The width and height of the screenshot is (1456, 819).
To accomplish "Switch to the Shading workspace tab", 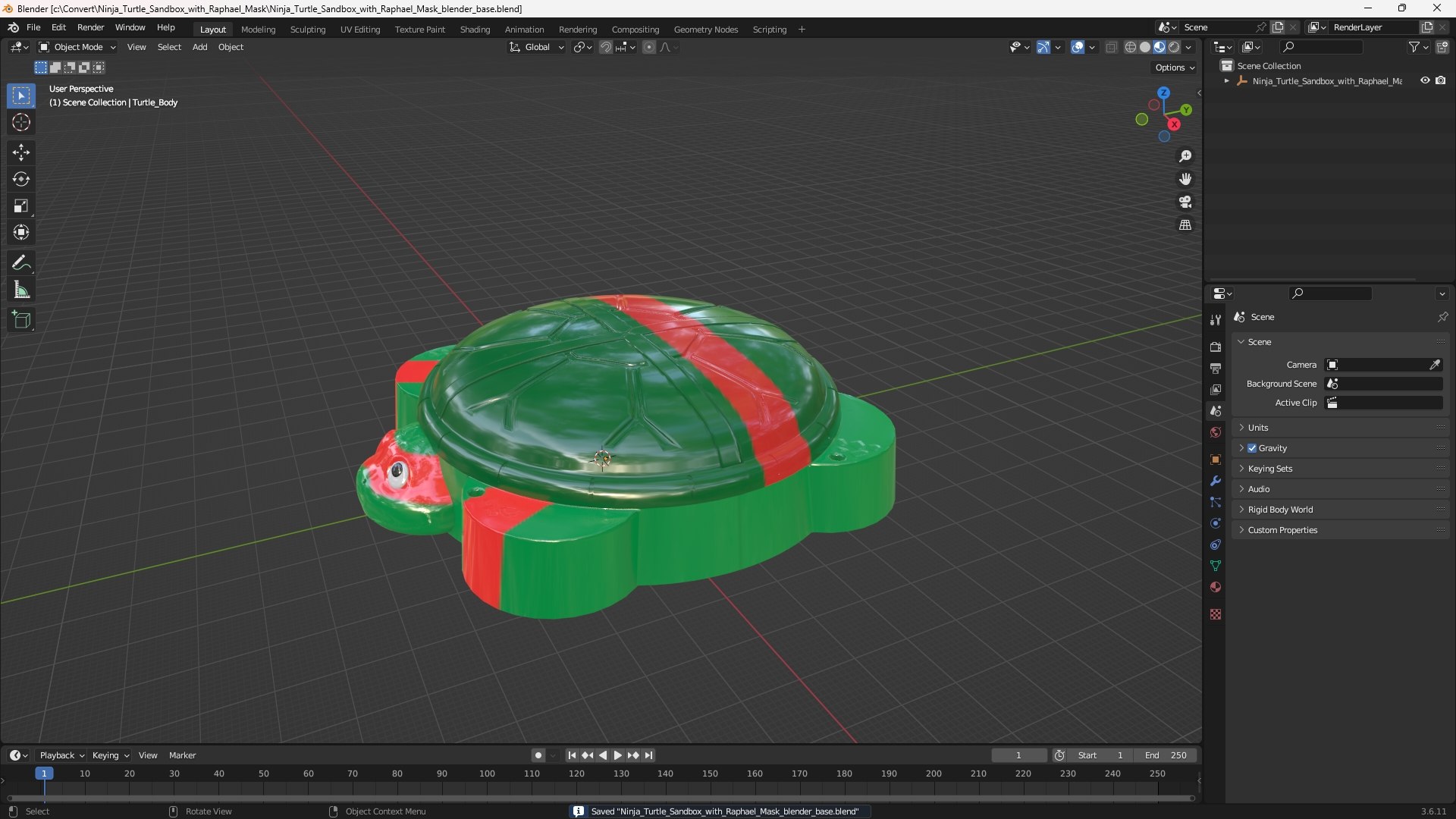I will [475, 30].
